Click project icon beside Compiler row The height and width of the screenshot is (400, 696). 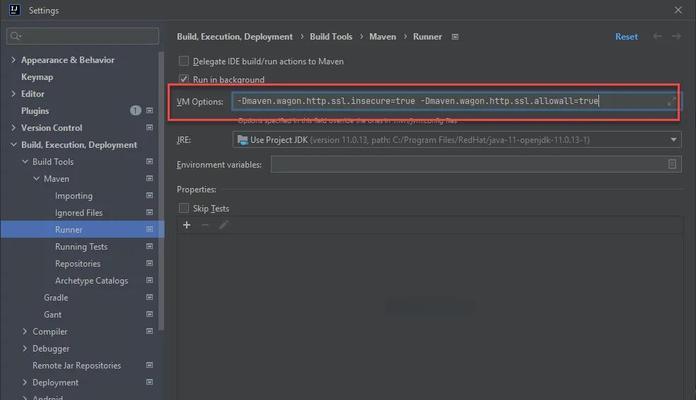coord(150,331)
